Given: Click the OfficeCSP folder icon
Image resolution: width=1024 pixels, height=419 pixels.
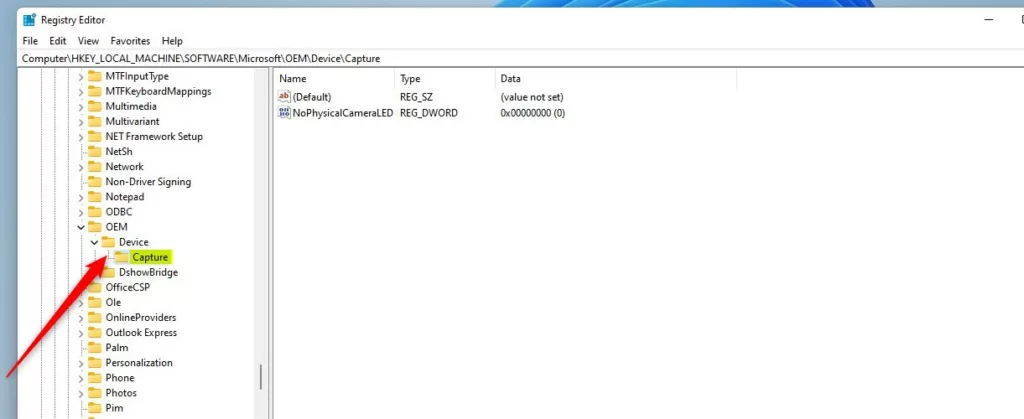Looking at the screenshot, I should (x=95, y=287).
